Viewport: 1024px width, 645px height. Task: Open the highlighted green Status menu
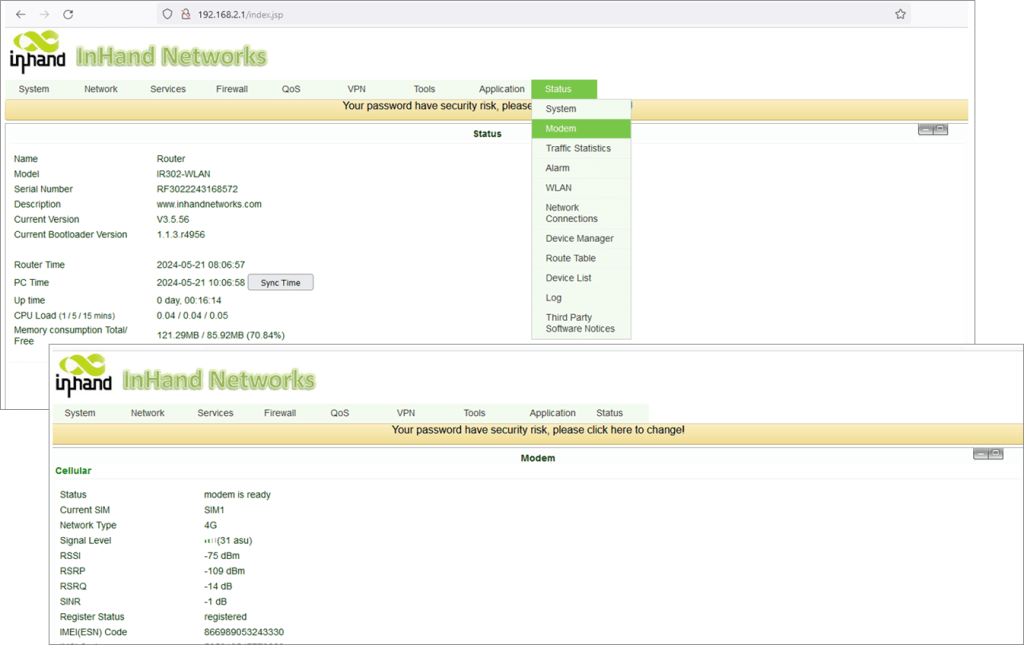pyautogui.click(x=563, y=89)
